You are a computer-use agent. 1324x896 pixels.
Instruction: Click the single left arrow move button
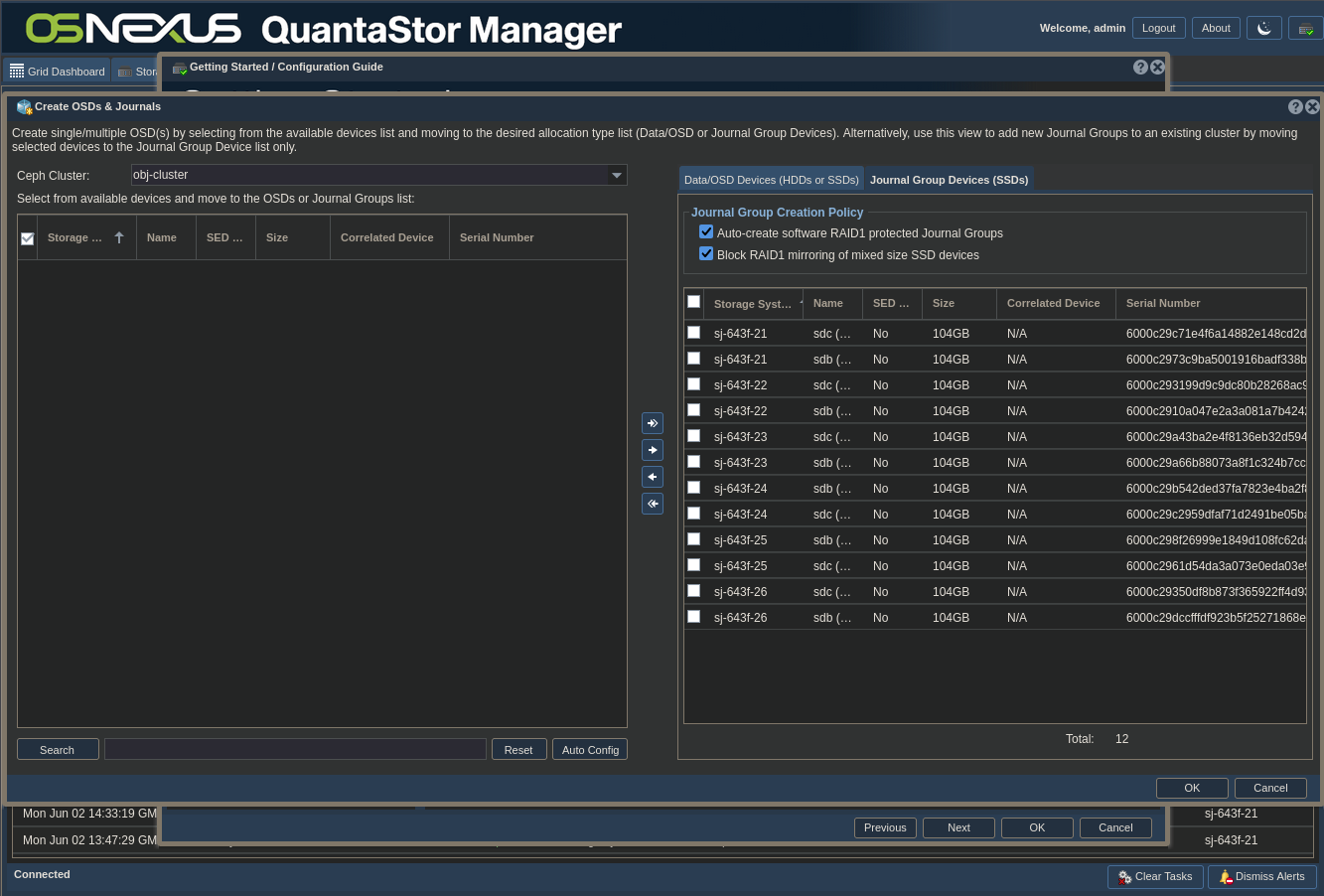(653, 477)
